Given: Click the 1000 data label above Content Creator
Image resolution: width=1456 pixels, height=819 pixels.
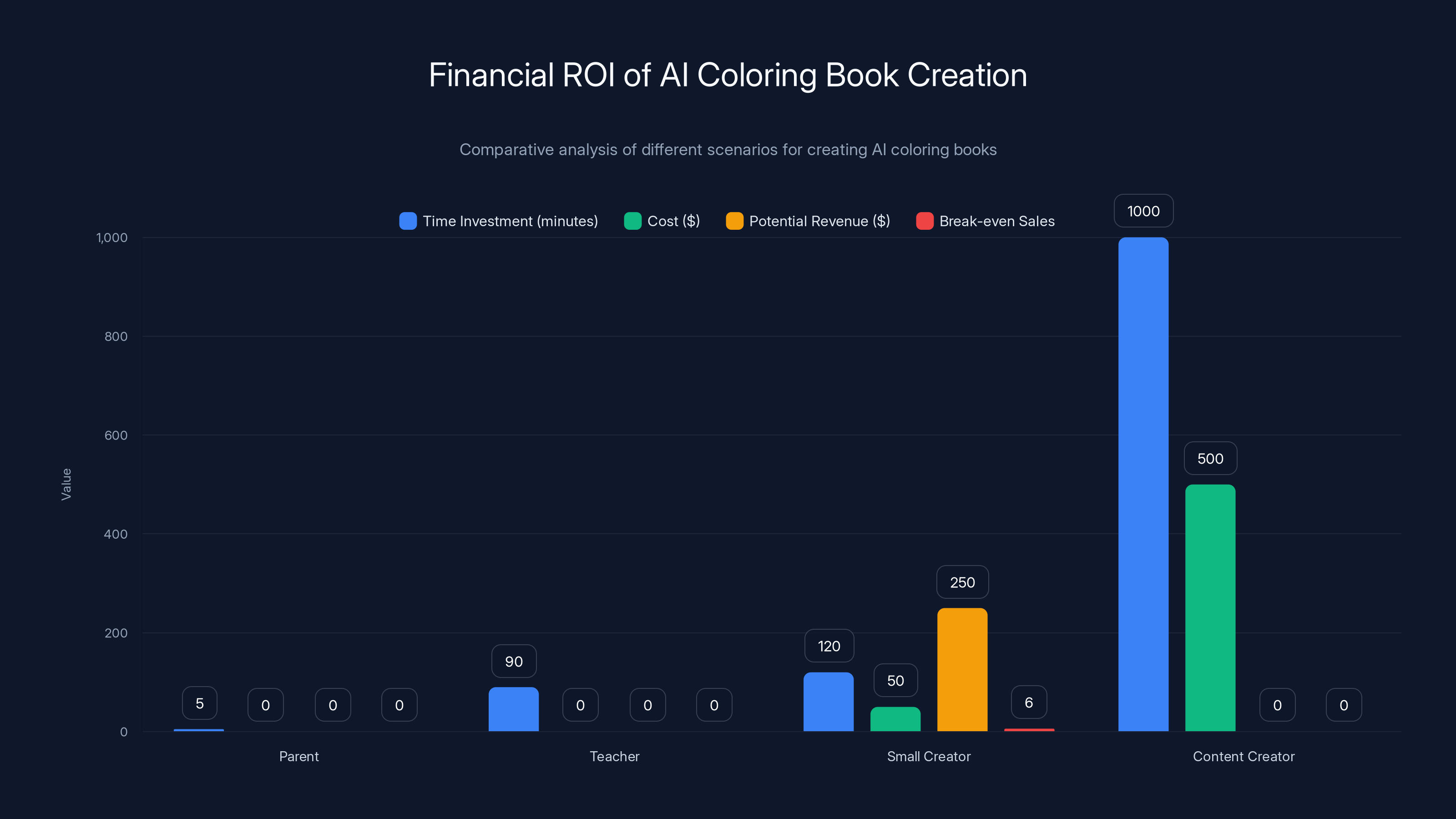Looking at the screenshot, I should (x=1143, y=210).
